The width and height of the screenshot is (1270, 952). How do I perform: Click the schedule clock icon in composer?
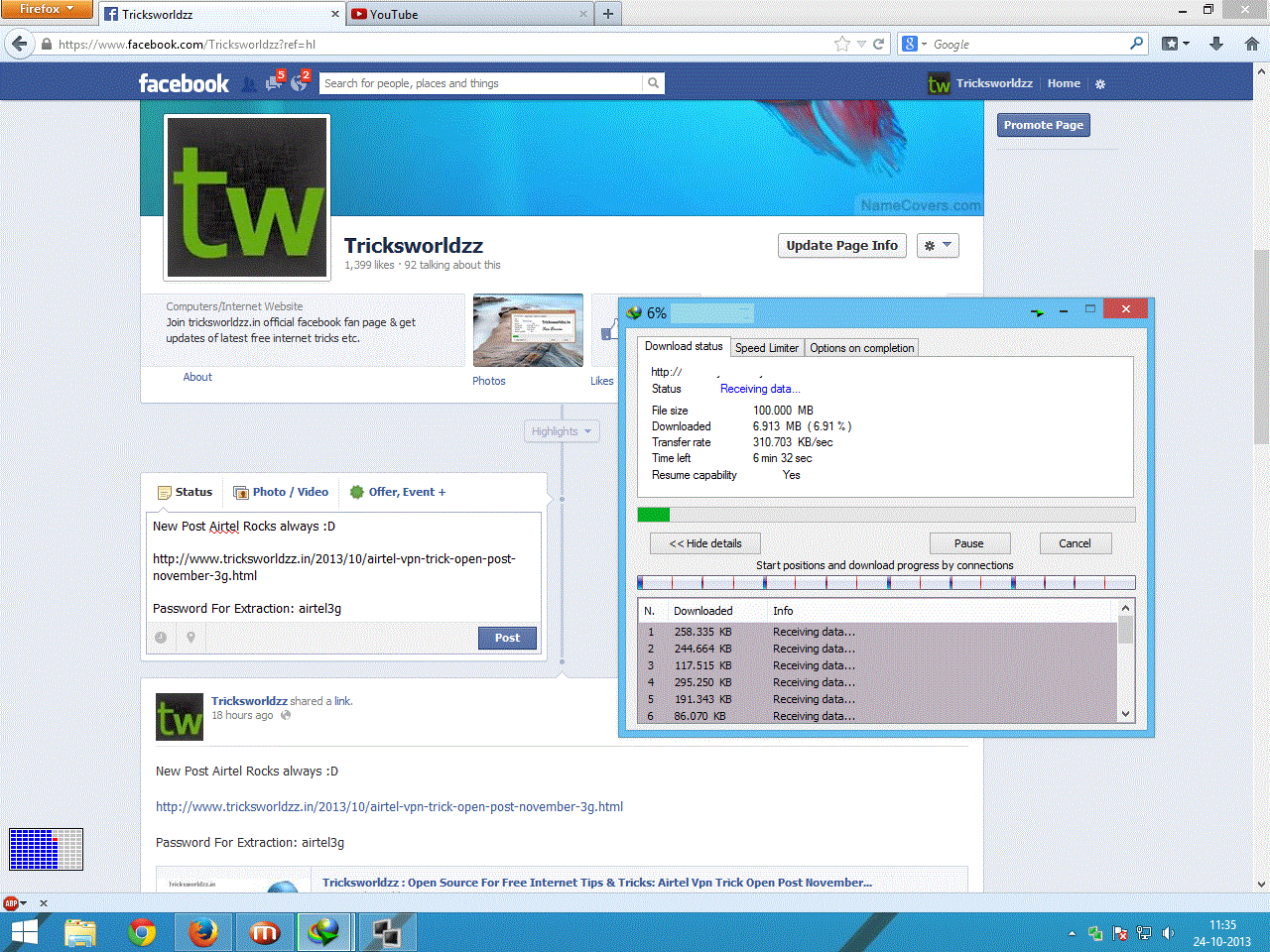161,638
